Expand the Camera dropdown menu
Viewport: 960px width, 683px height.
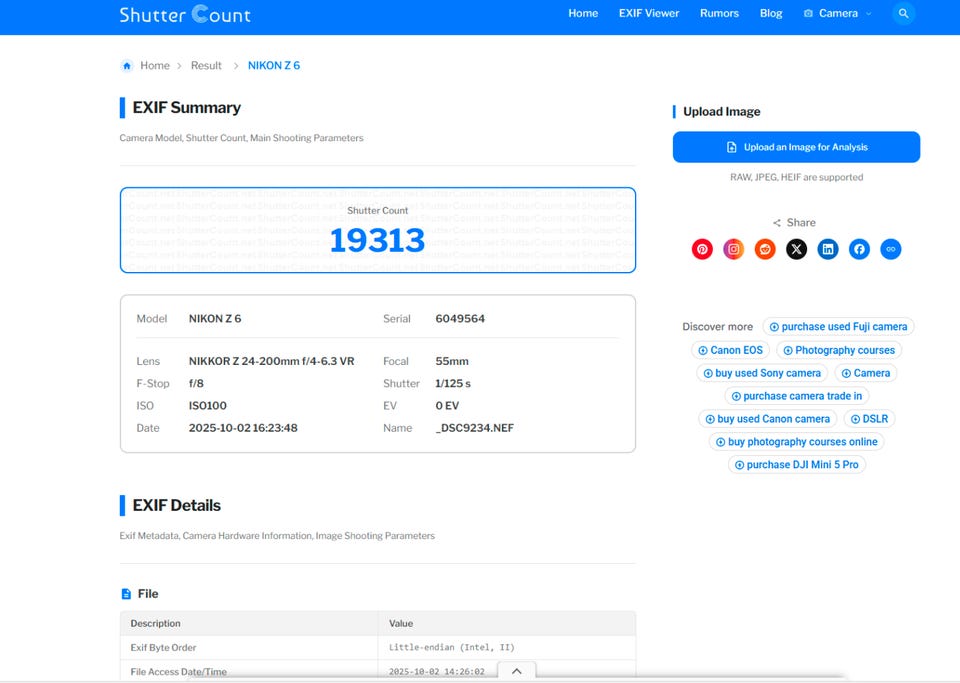click(x=837, y=14)
